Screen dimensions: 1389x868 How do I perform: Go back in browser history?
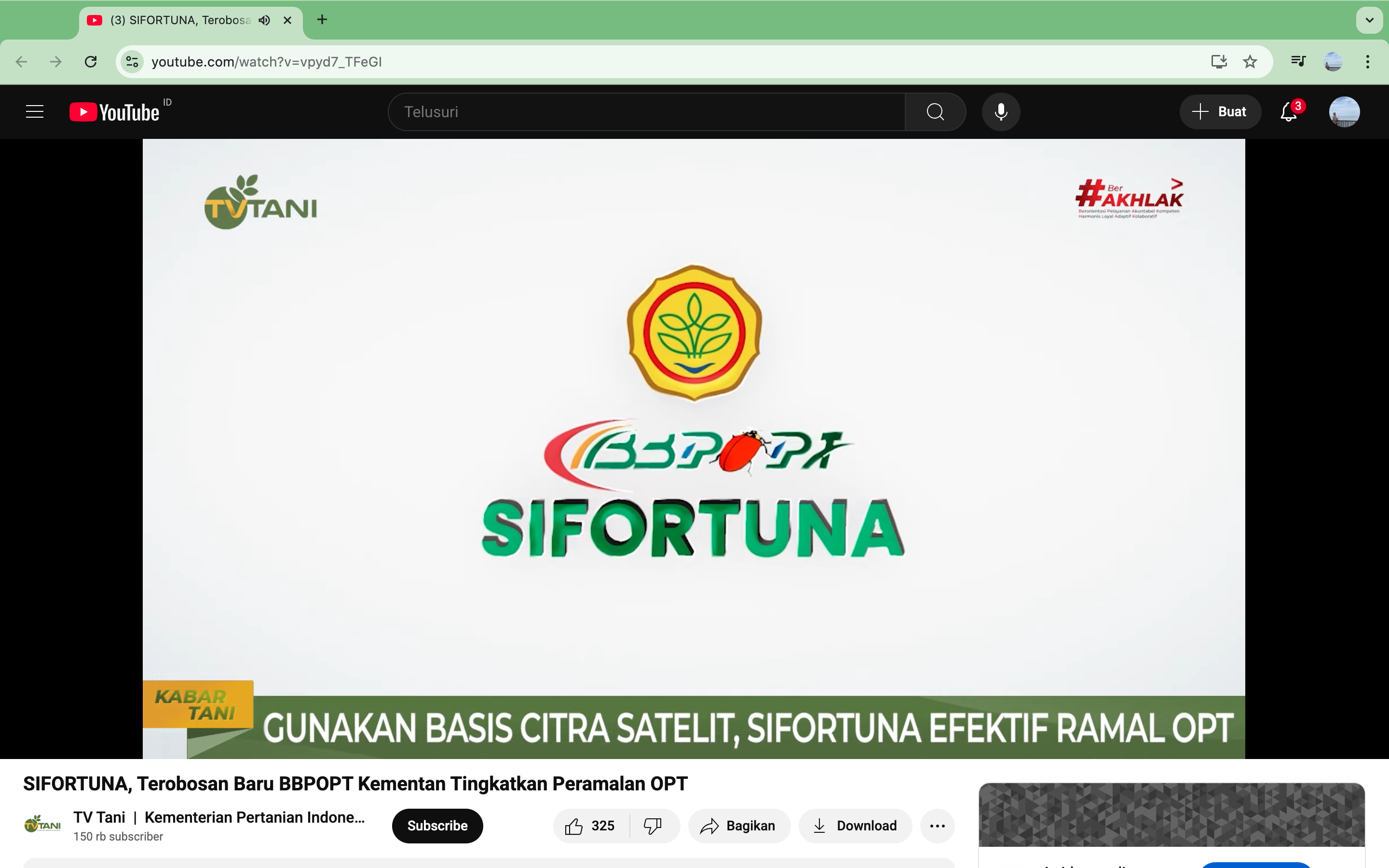click(22, 61)
